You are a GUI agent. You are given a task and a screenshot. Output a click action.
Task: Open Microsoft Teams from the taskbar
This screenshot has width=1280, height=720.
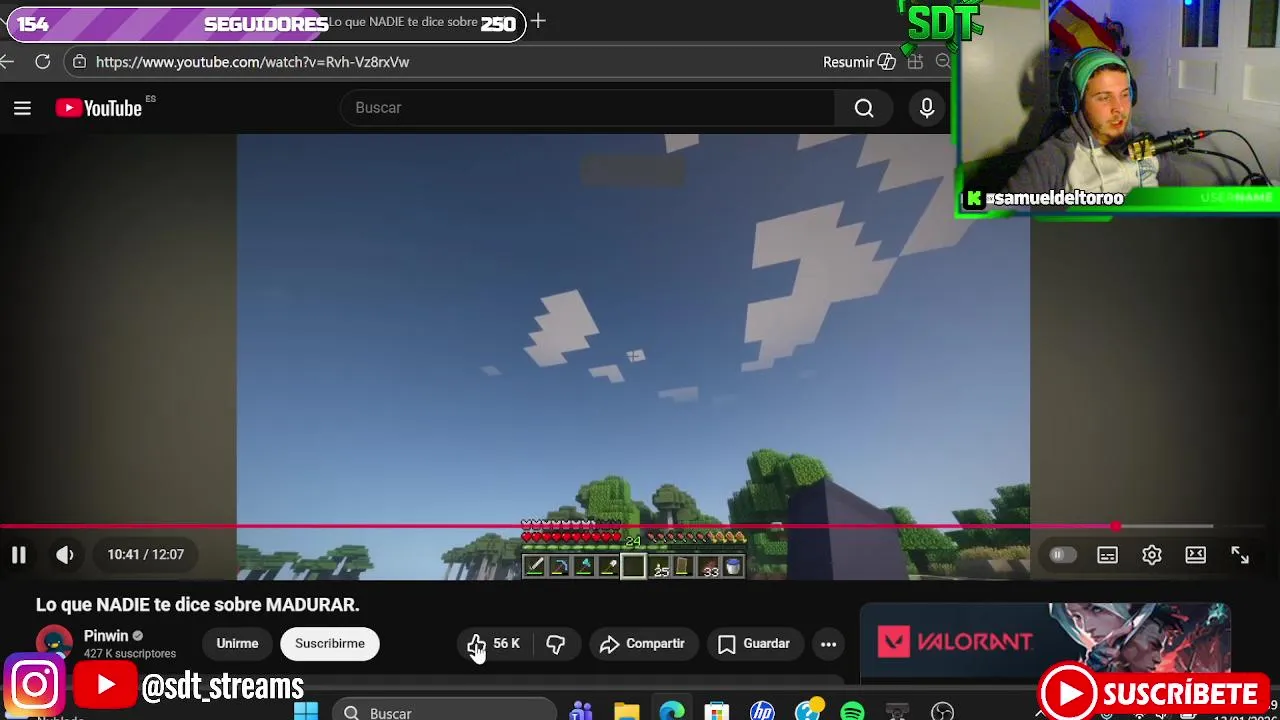click(581, 712)
